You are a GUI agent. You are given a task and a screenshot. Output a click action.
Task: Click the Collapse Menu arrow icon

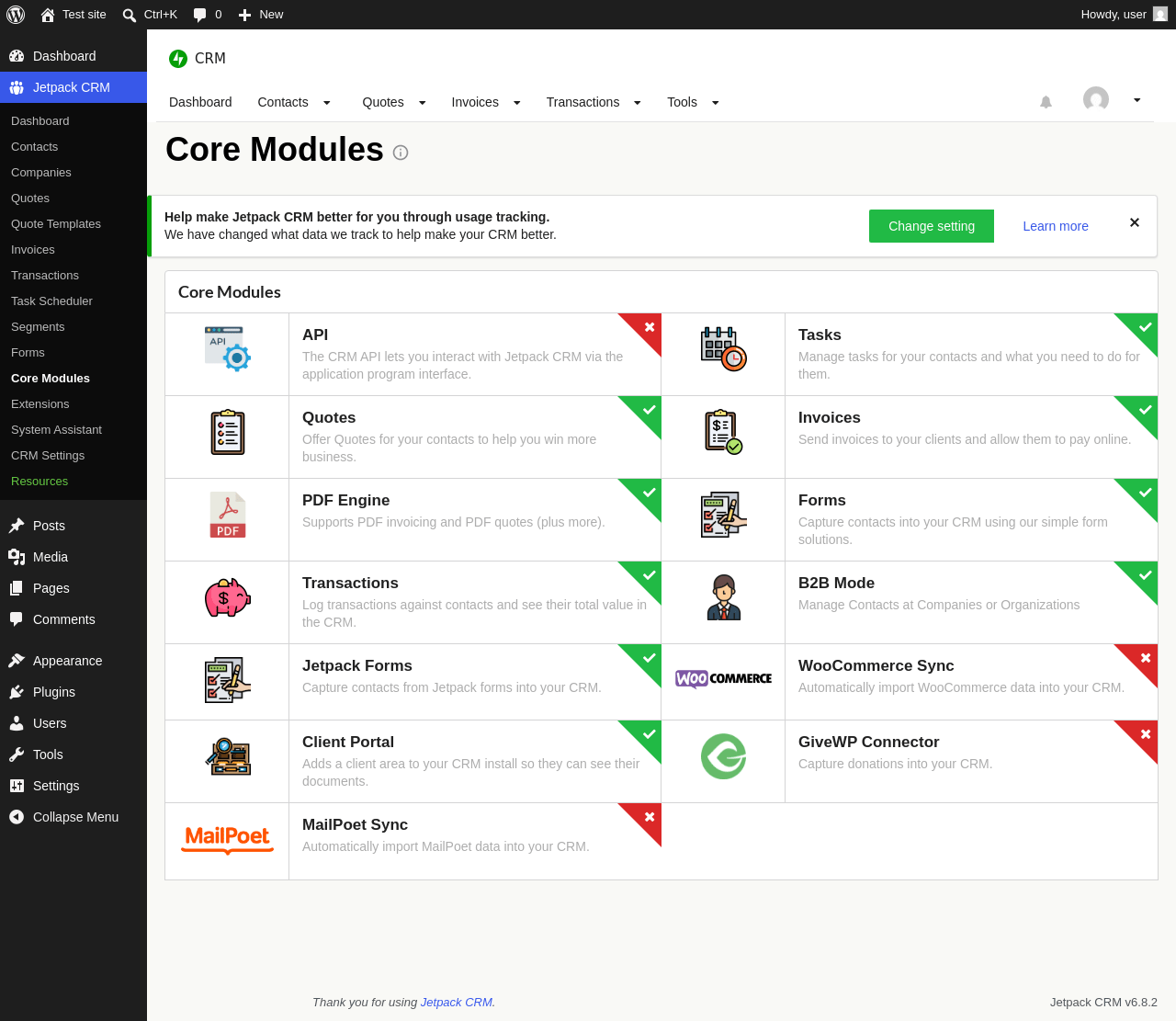pos(17,817)
